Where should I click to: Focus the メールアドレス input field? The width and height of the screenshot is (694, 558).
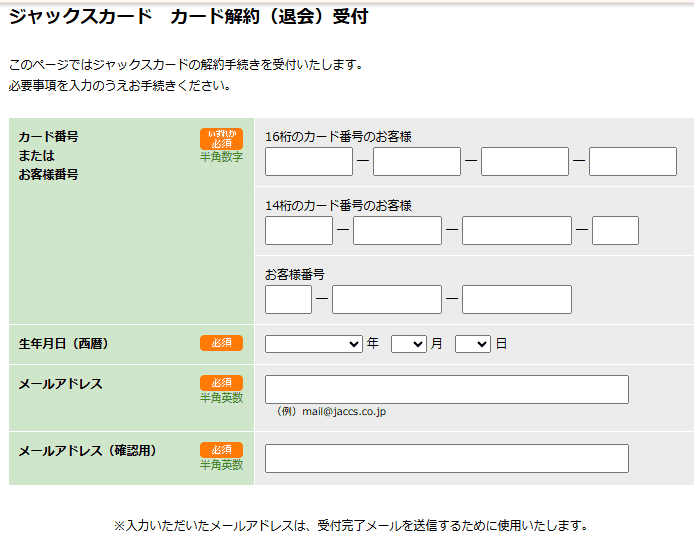pos(447,389)
